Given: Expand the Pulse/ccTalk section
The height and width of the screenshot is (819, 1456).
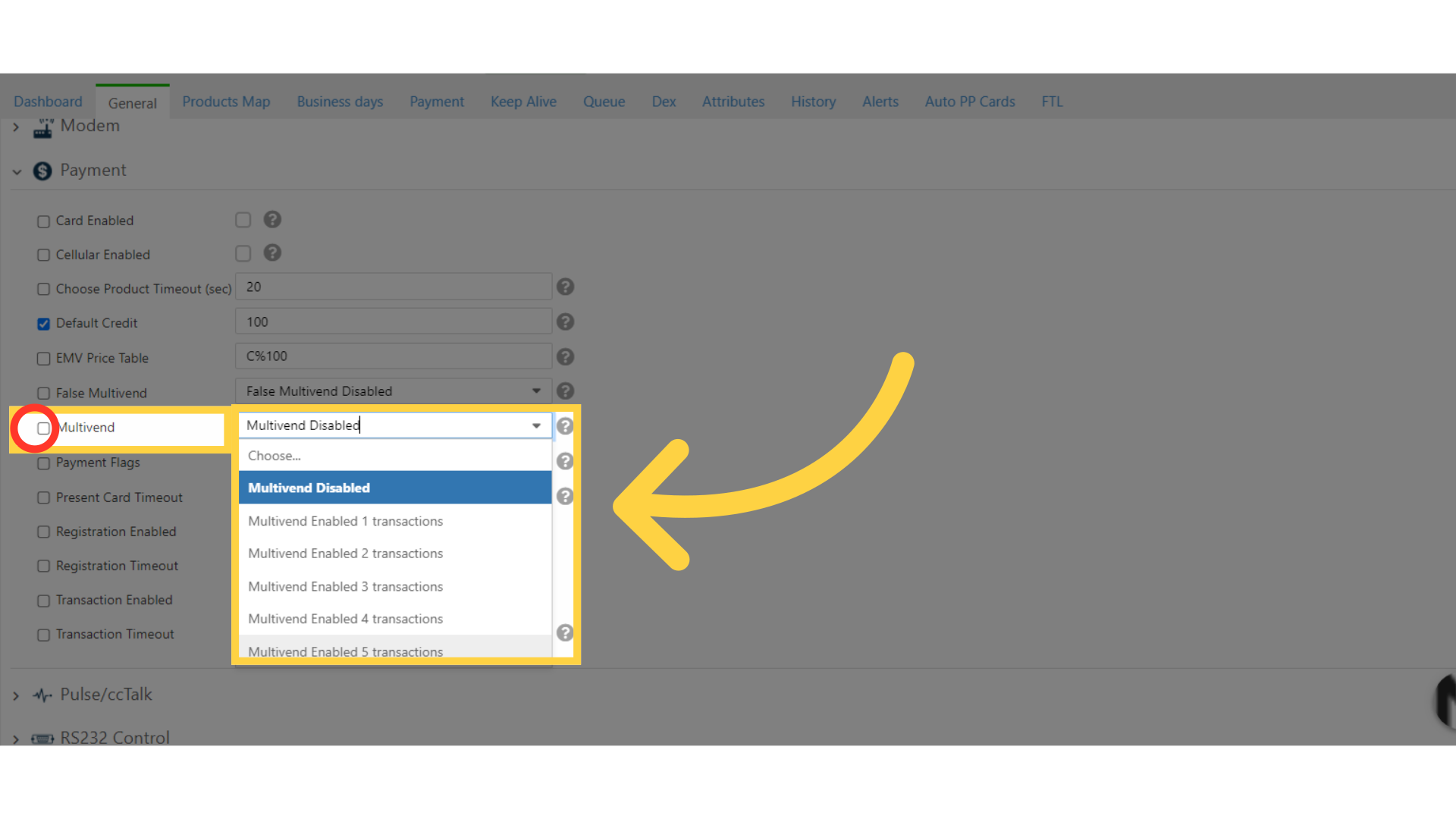Looking at the screenshot, I should pyautogui.click(x=16, y=695).
